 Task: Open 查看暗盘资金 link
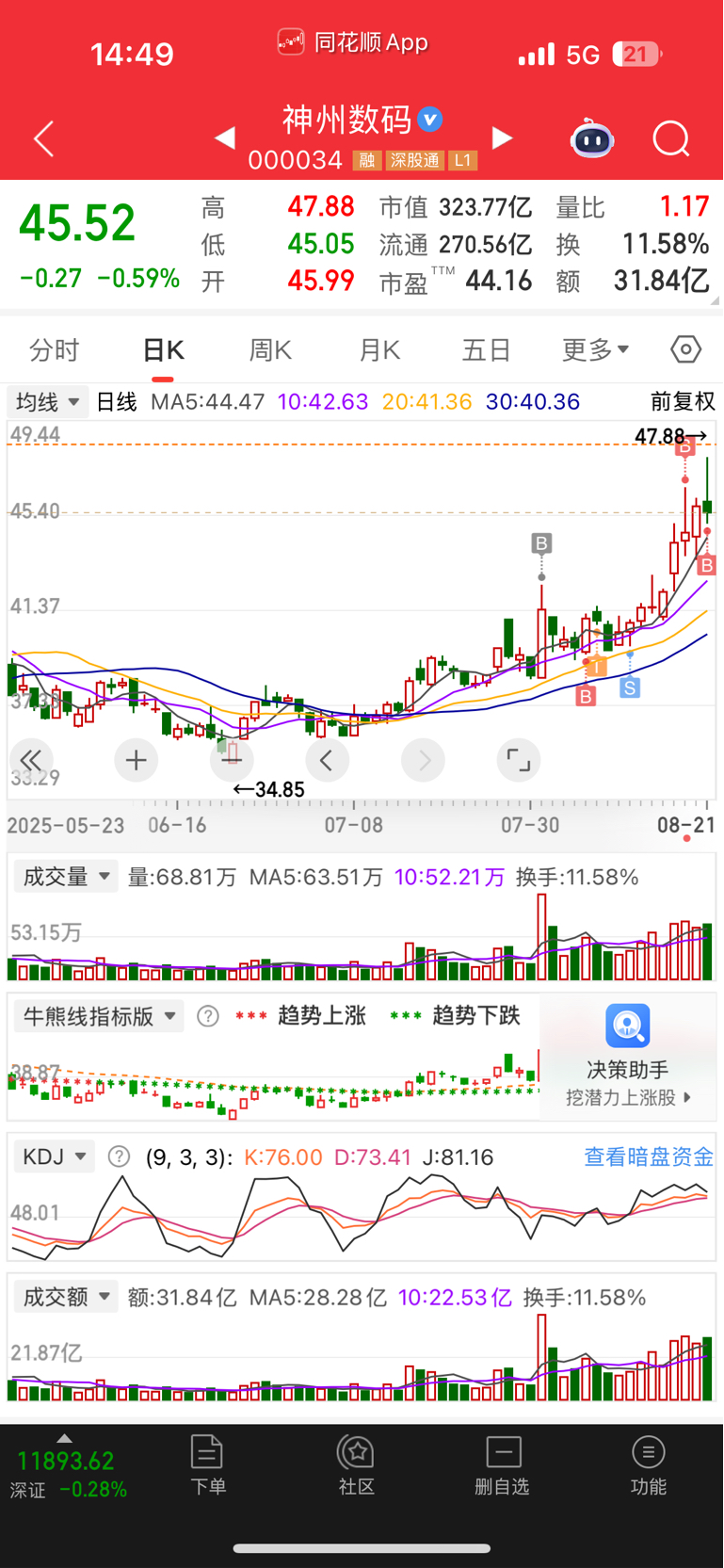point(649,1156)
